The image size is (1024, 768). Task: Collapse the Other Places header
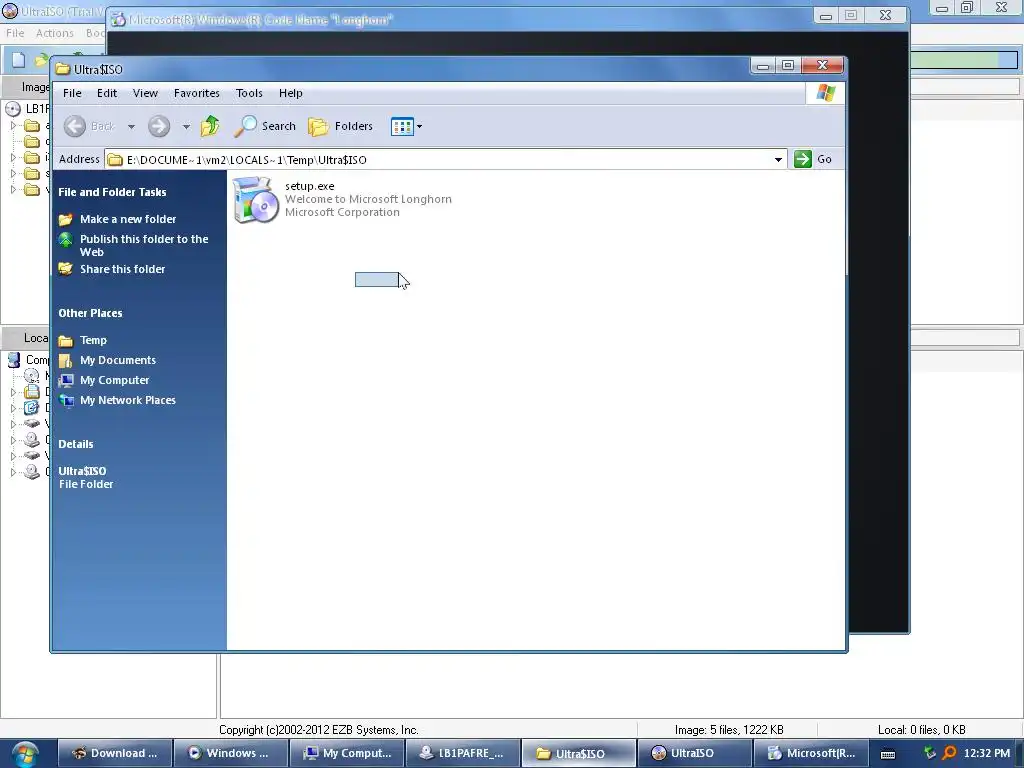[x=90, y=313]
